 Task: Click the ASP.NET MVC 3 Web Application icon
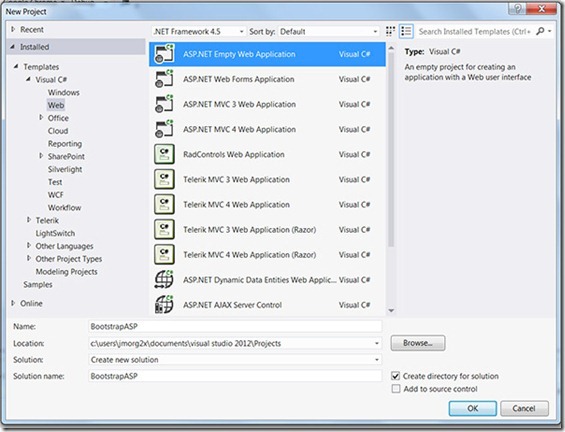[164, 104]
